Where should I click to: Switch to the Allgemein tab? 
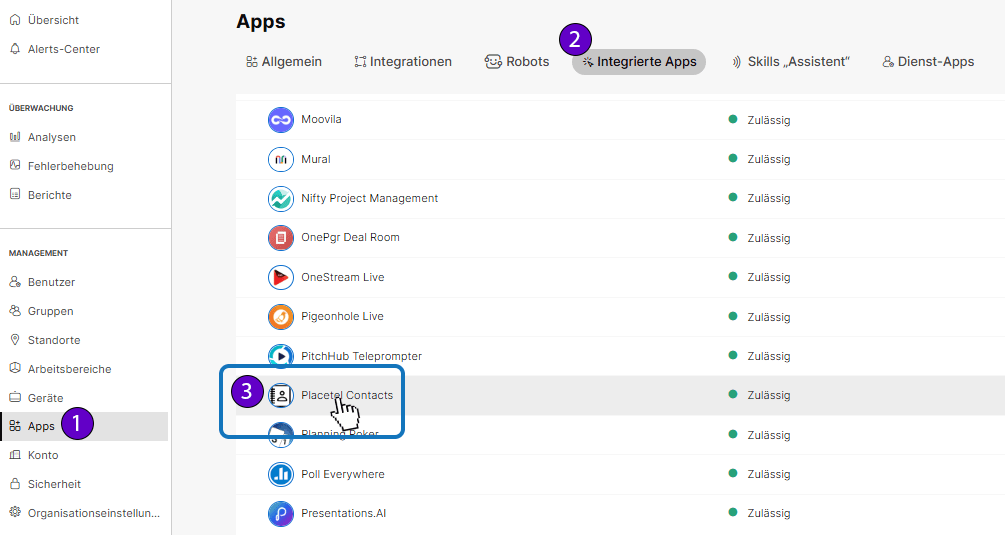(x=284, y=62)
